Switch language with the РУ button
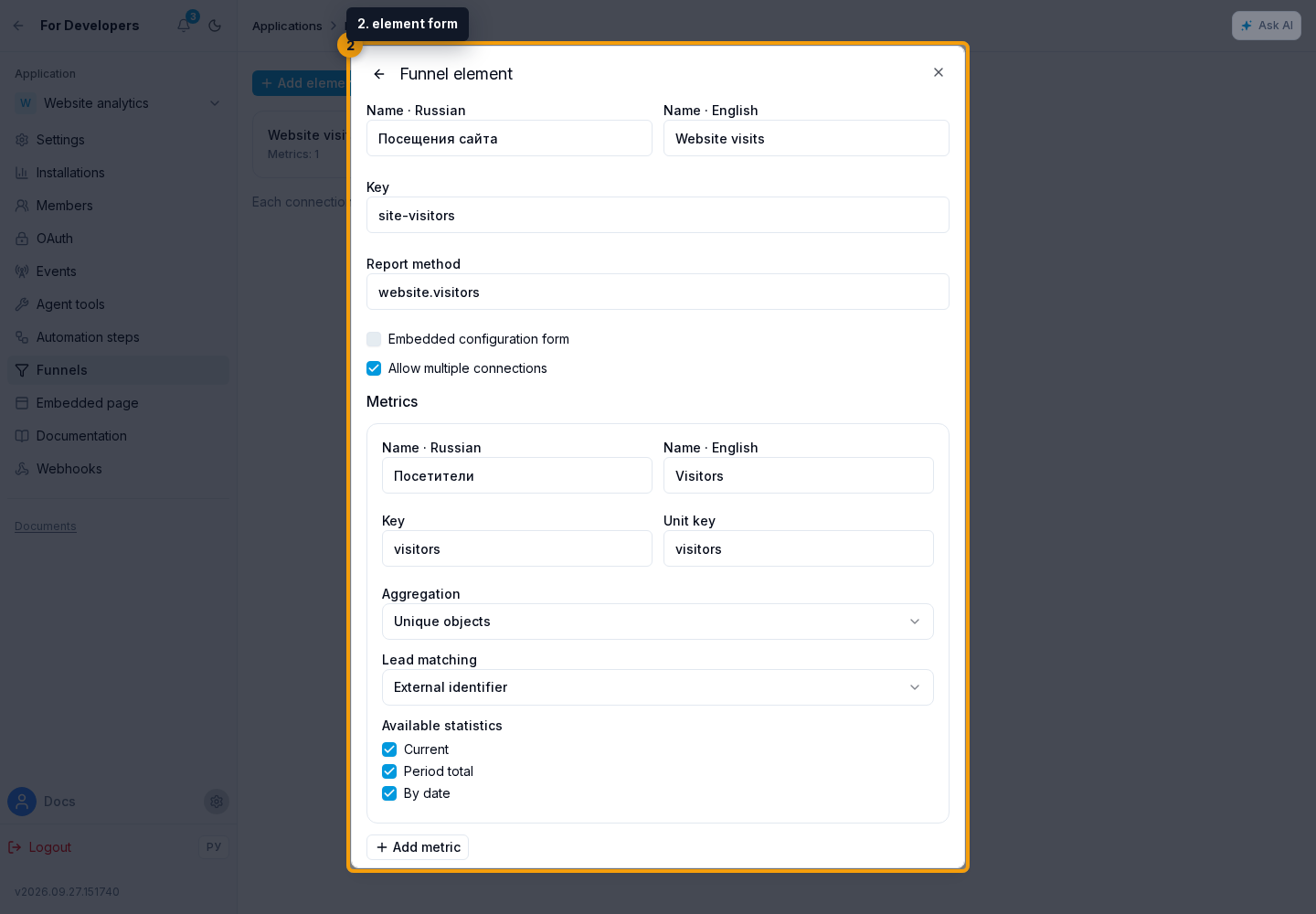The image size is (1316, 914). click(214, 847)
